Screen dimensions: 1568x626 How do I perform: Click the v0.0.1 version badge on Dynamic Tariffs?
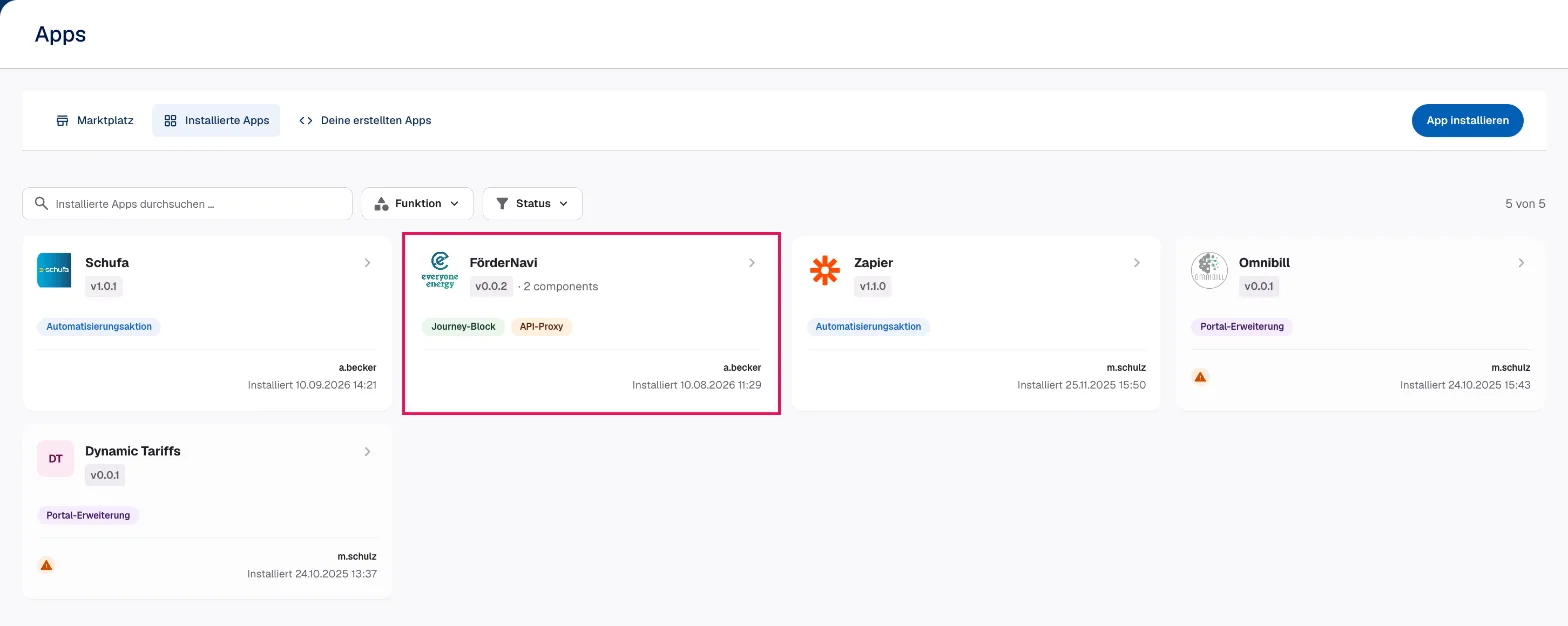pos(105,476)
